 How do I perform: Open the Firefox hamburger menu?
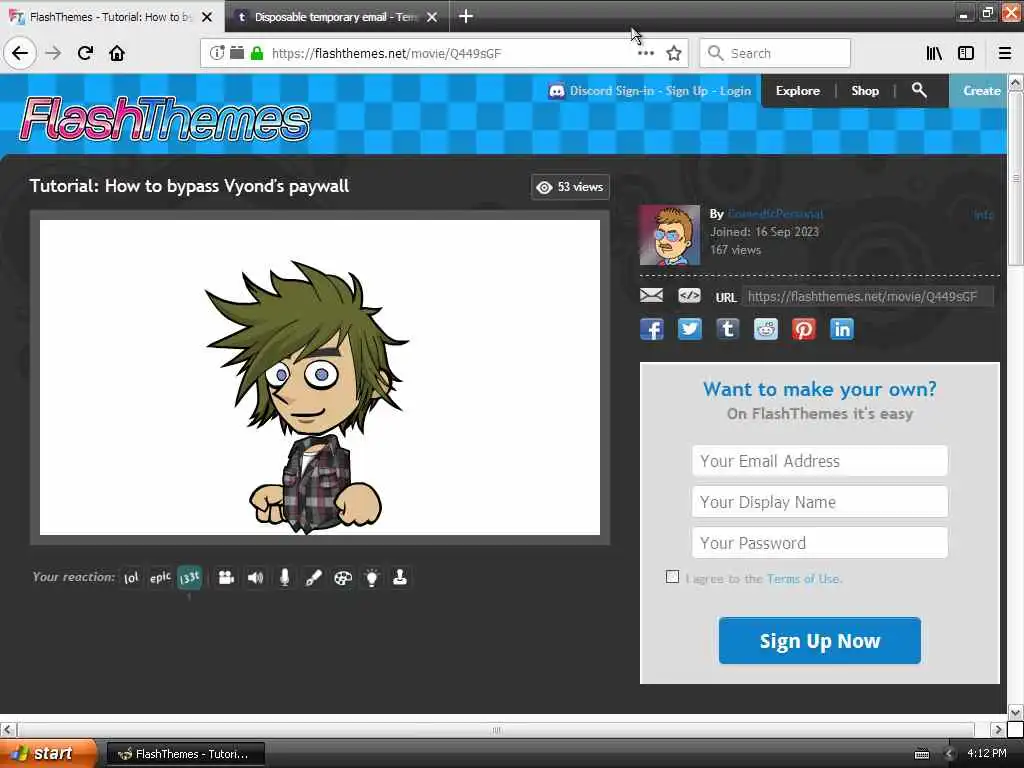pyautogui.click(x=1005, y=53)
